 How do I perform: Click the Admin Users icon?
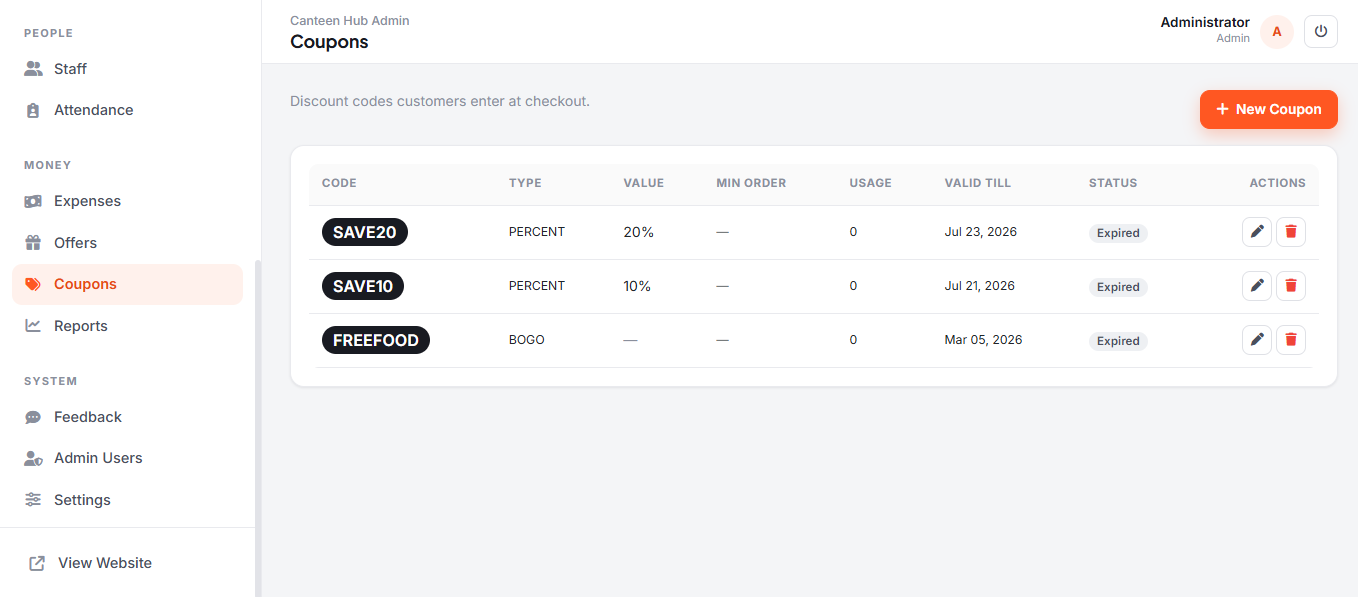(34, 458)
